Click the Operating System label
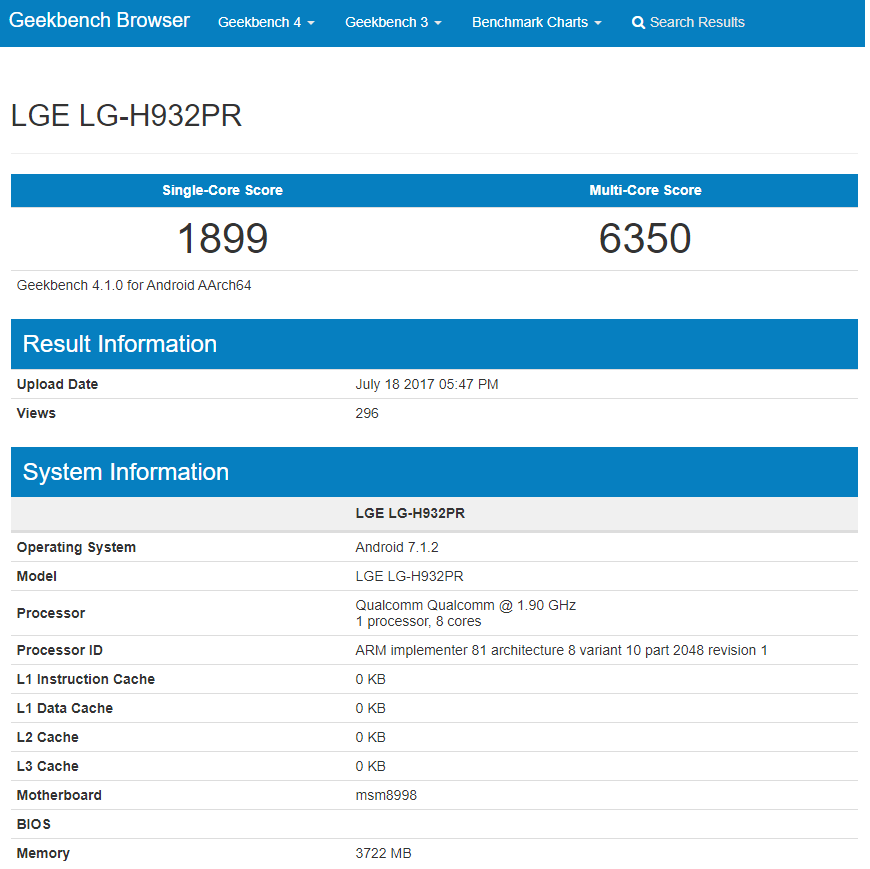Image resolution: width=870 pixels, height=869 pixels. [x=76, y=547]
